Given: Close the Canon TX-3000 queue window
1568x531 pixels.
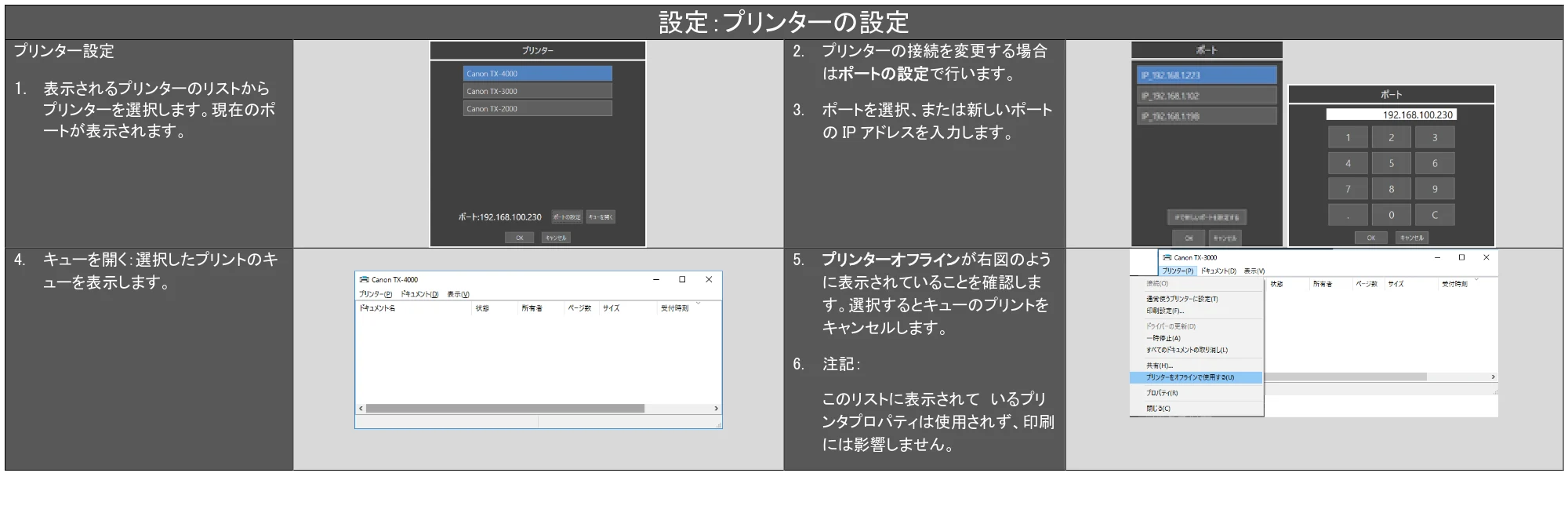Looking at the screenshot, I should [x=1486, y=257].
